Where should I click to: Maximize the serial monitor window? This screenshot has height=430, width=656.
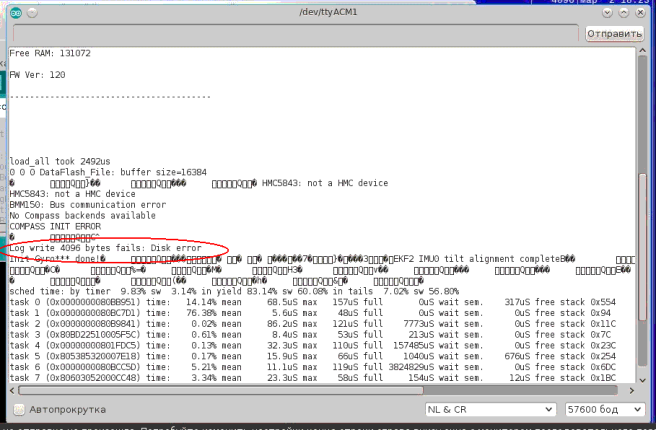(622, 11)
